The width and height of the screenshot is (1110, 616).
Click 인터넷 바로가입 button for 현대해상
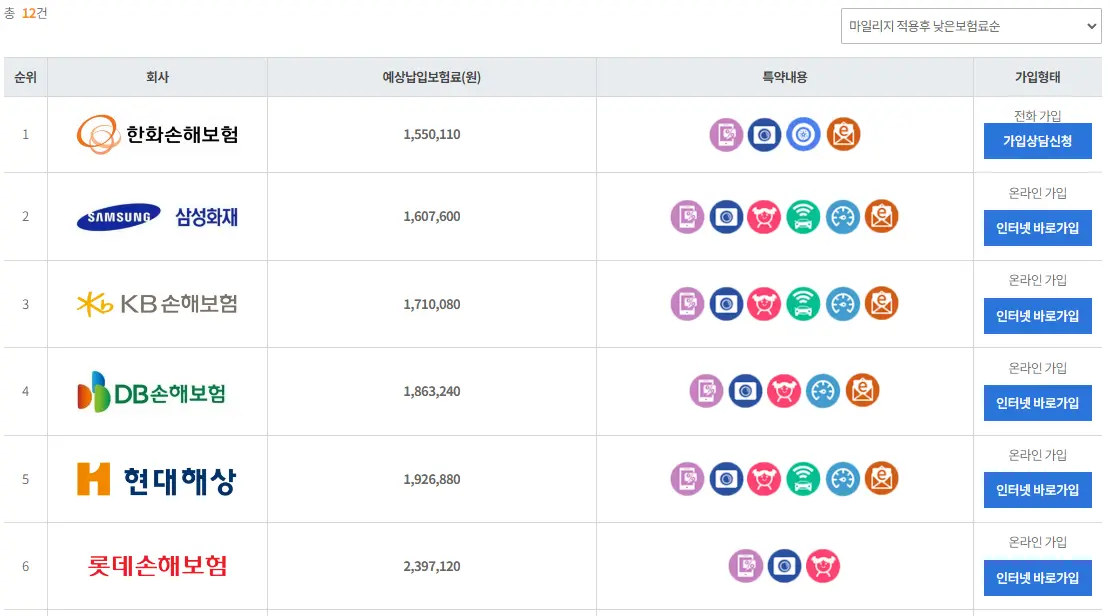[1038, 490]
